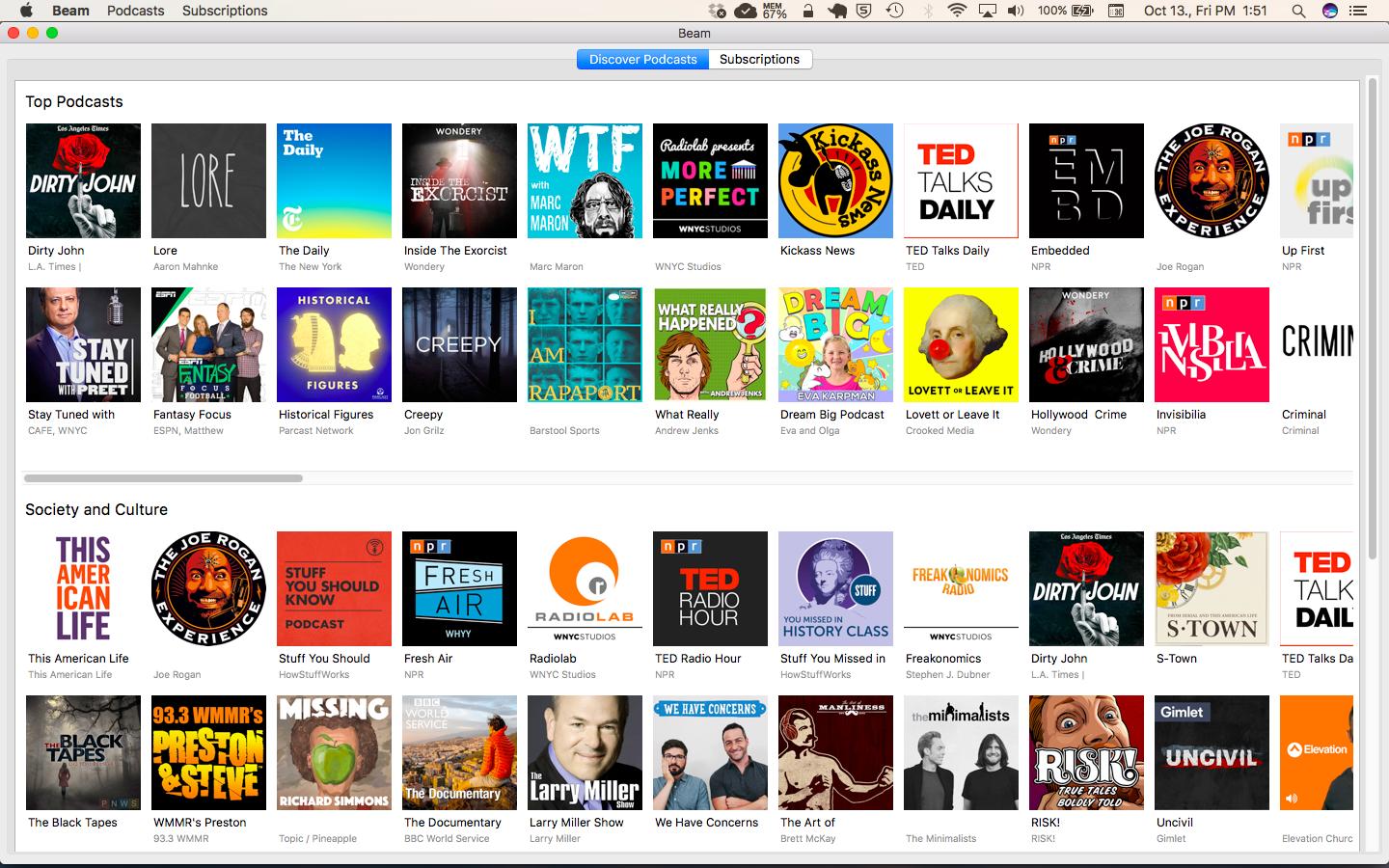Image resolution: width=1389 pixels, height=868 pixels.
Task: Select Joe Rogan Experience under Society and Culture
Action: (208, 588)
